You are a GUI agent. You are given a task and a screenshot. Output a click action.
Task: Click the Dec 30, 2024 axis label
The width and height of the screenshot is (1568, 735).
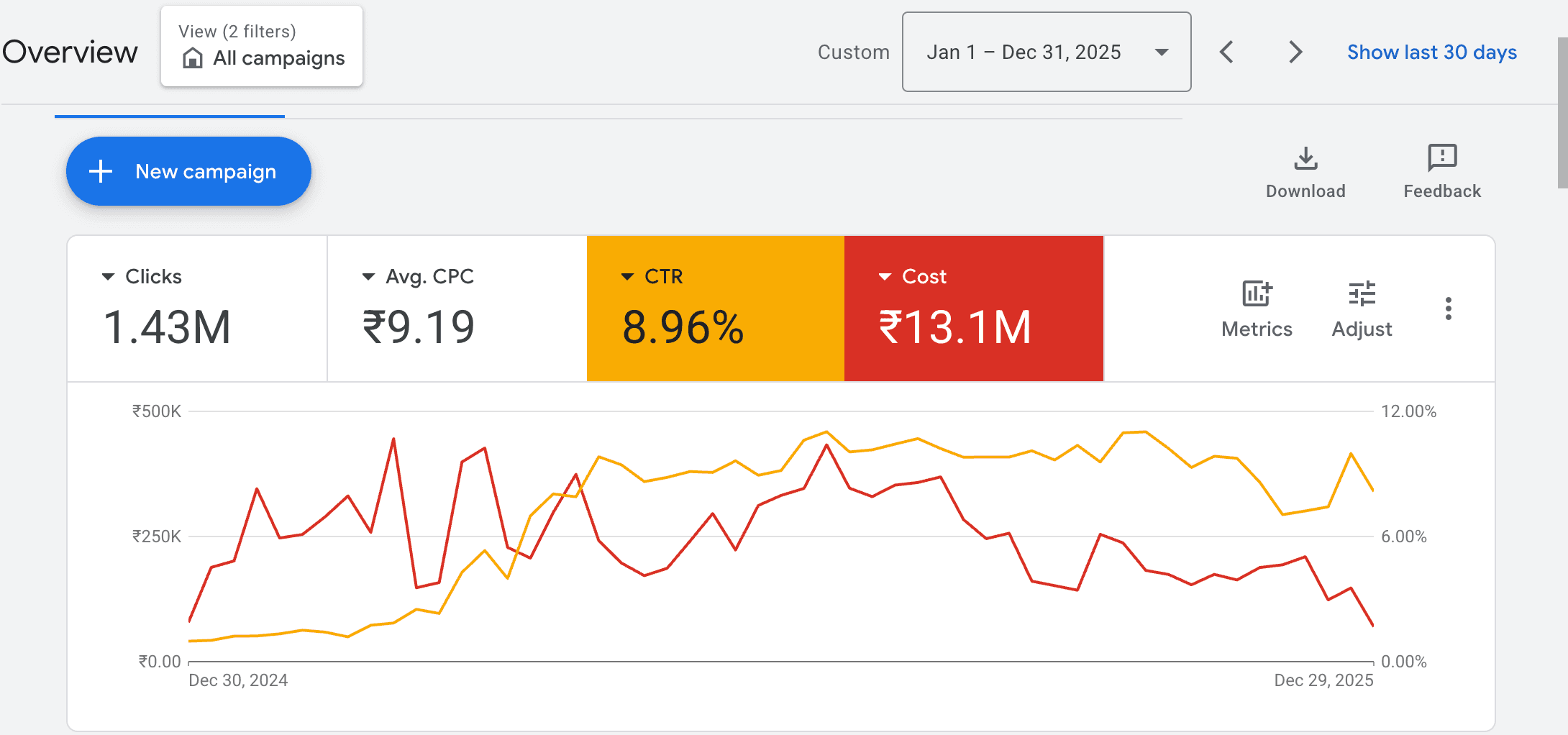(238, 680)
